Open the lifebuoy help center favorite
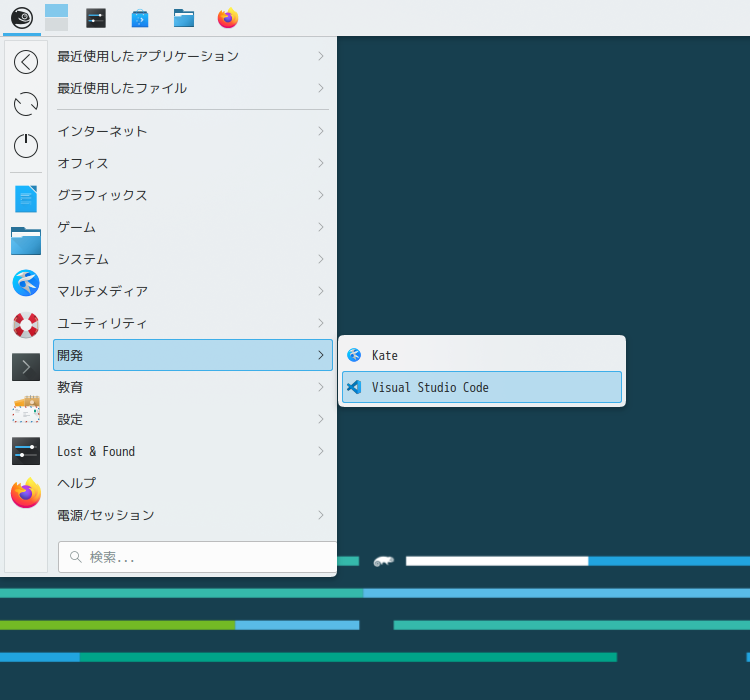750x700 pixels. [x=26, y=325]
